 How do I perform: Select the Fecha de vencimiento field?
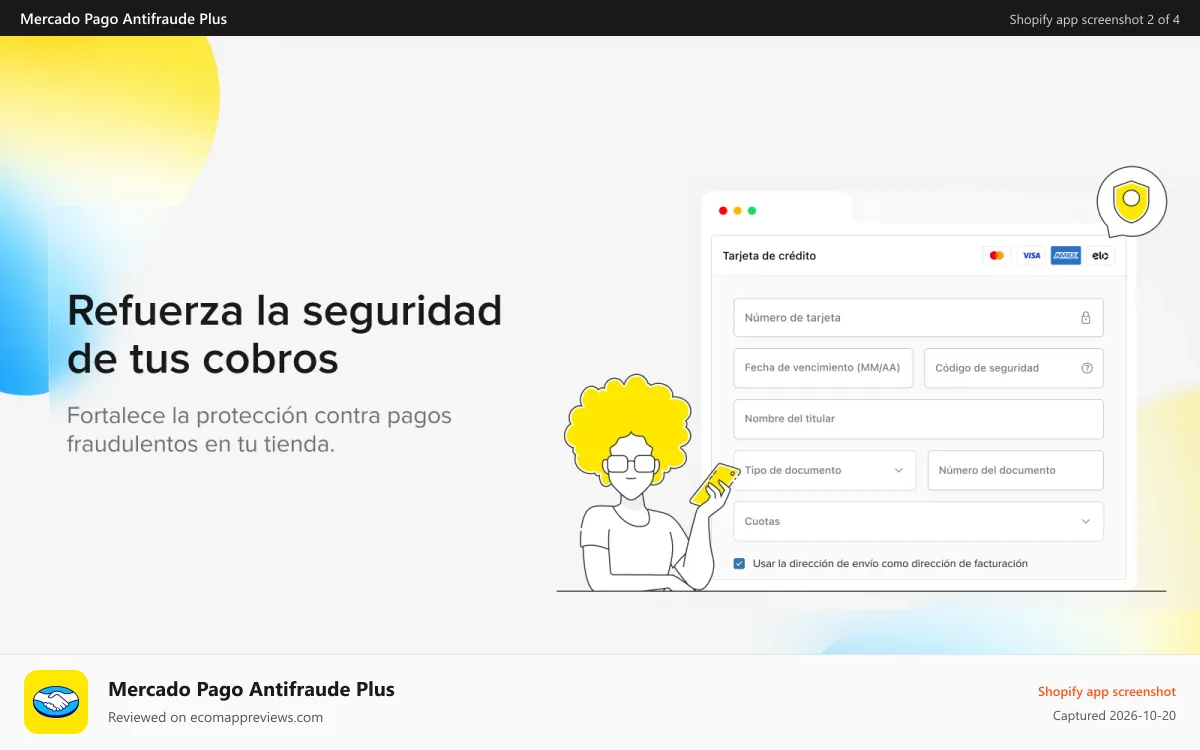click(823, 368)
